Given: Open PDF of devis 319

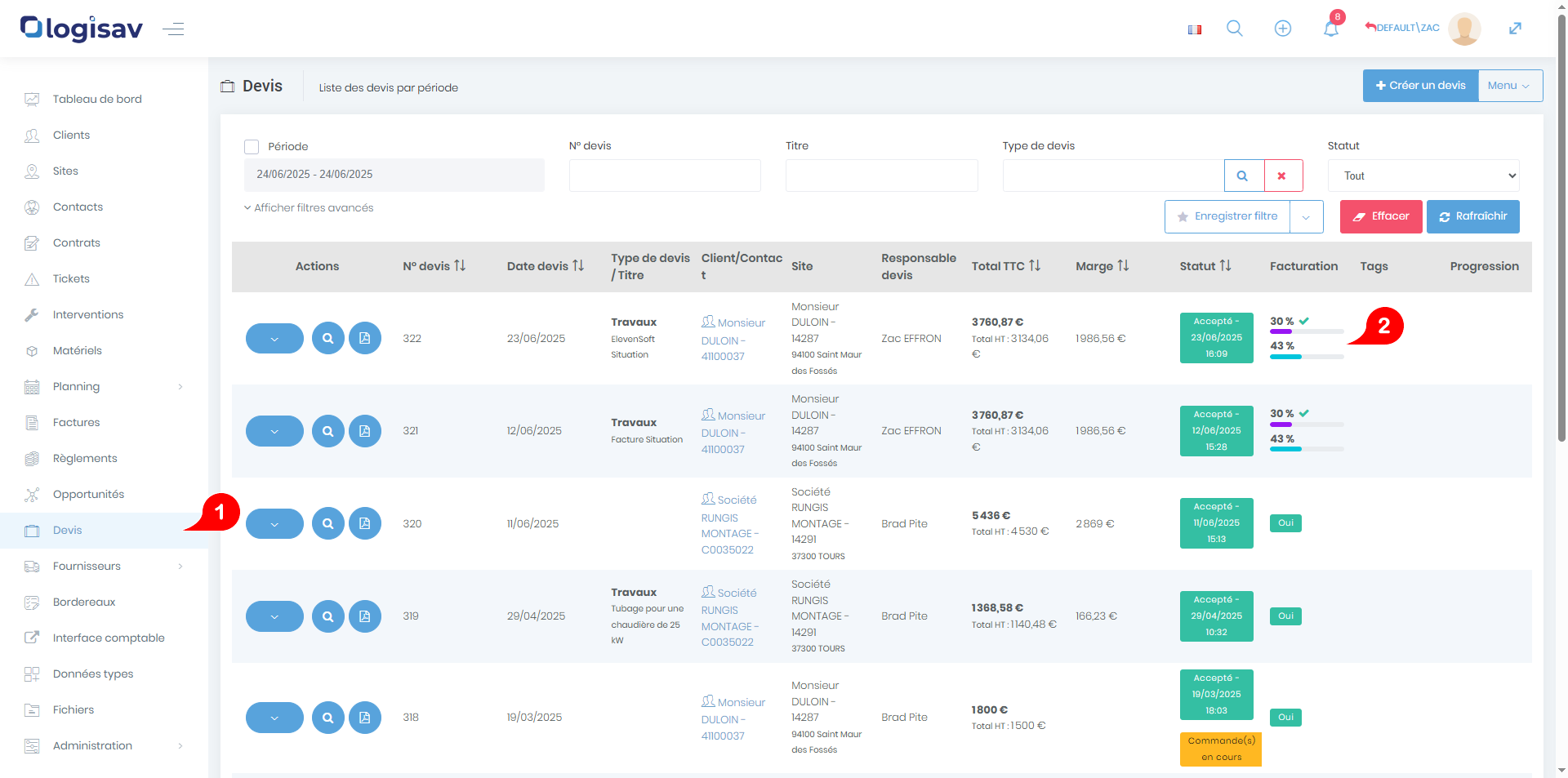Looking at the screenshot, I should [365, 616].
